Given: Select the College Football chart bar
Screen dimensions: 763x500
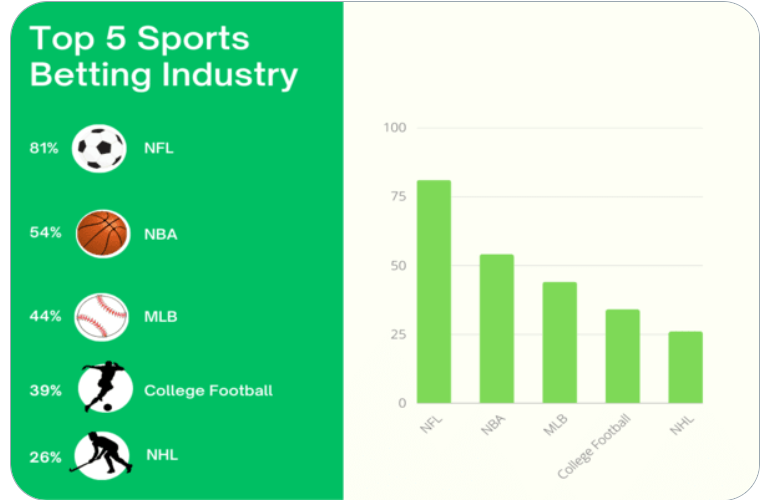Looking at the screenshot, I should (622, 356).
